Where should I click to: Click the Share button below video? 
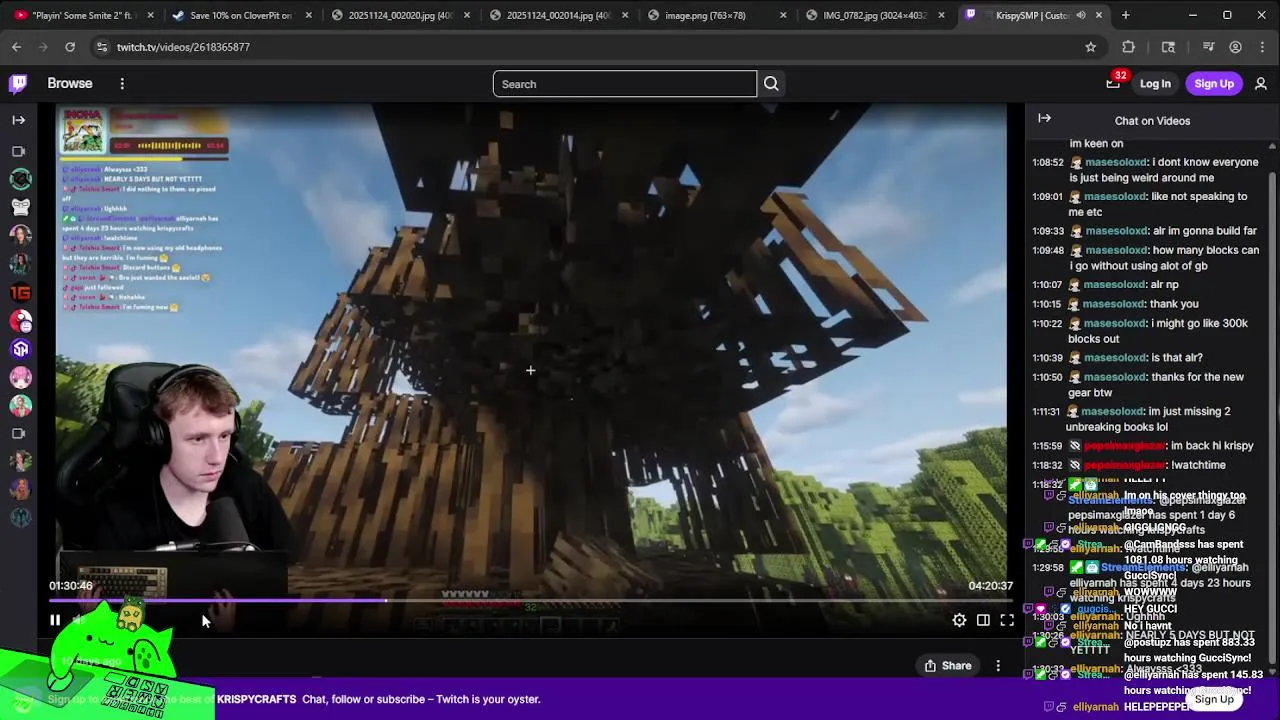(948, 666)
